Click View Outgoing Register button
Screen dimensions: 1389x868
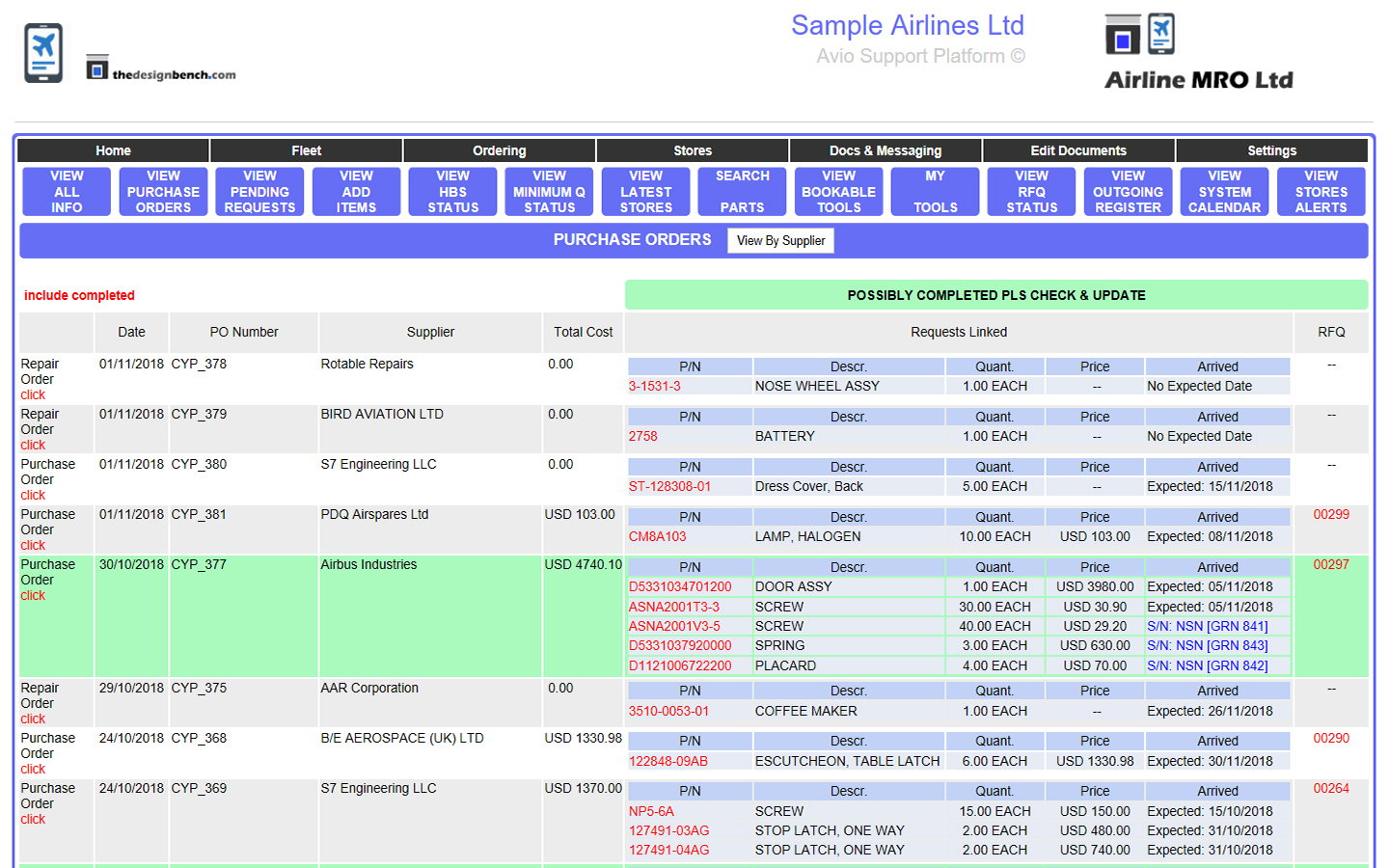[x=1128, y=192]
